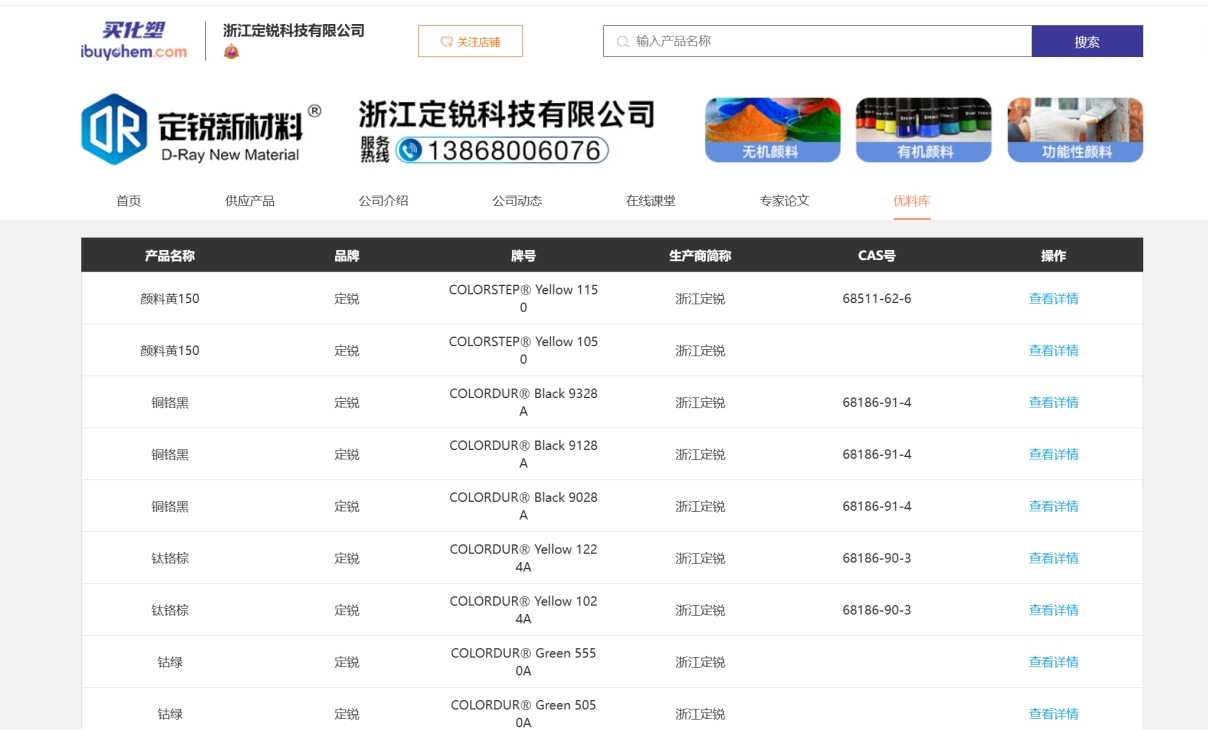View details for COLORSTEP Yellow 1150
Screen dimensions: 1208x730
(1054, 298)
